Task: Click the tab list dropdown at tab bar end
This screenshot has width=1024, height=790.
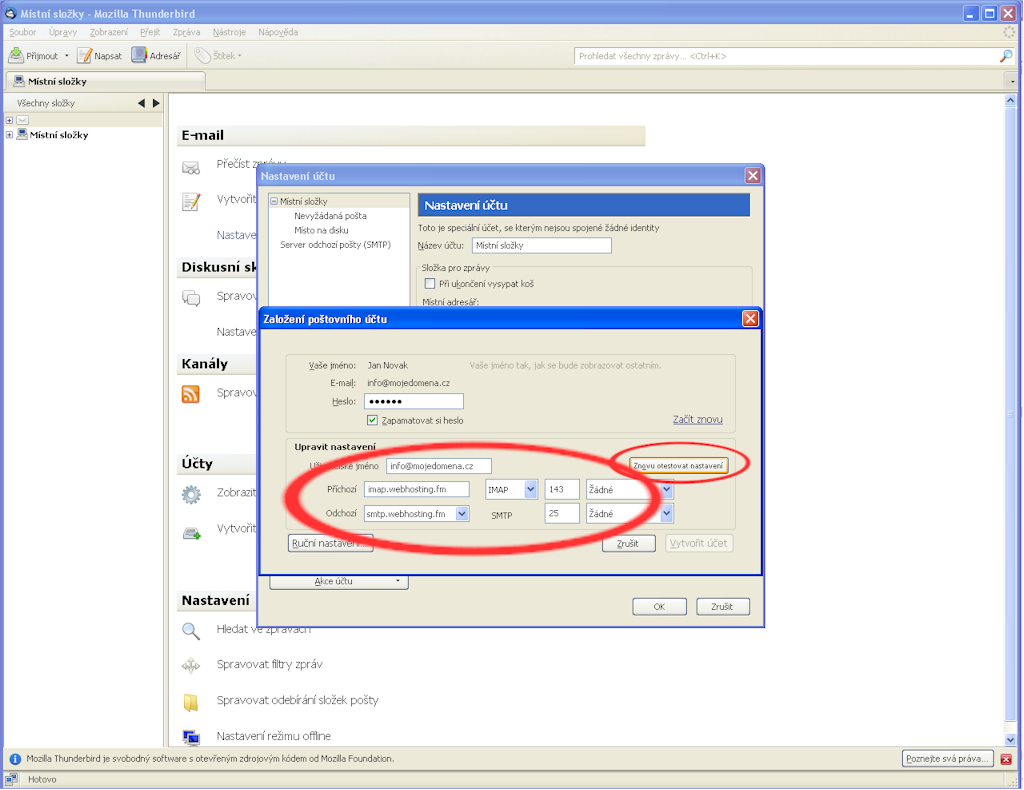Action: [1012, 82]
